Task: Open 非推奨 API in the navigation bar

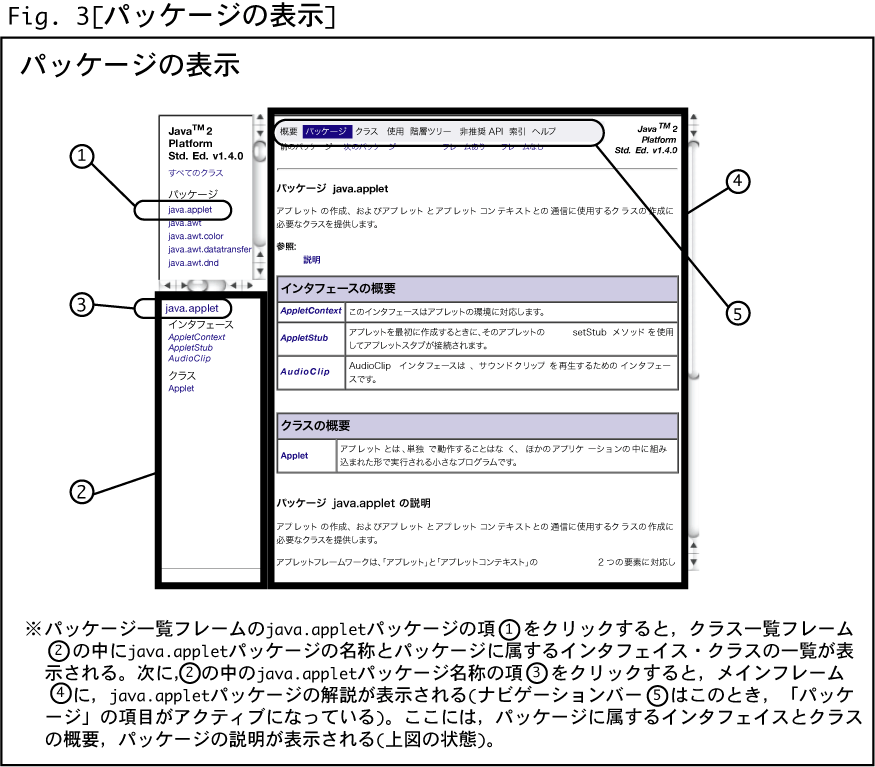Action: tap(481, 132)
